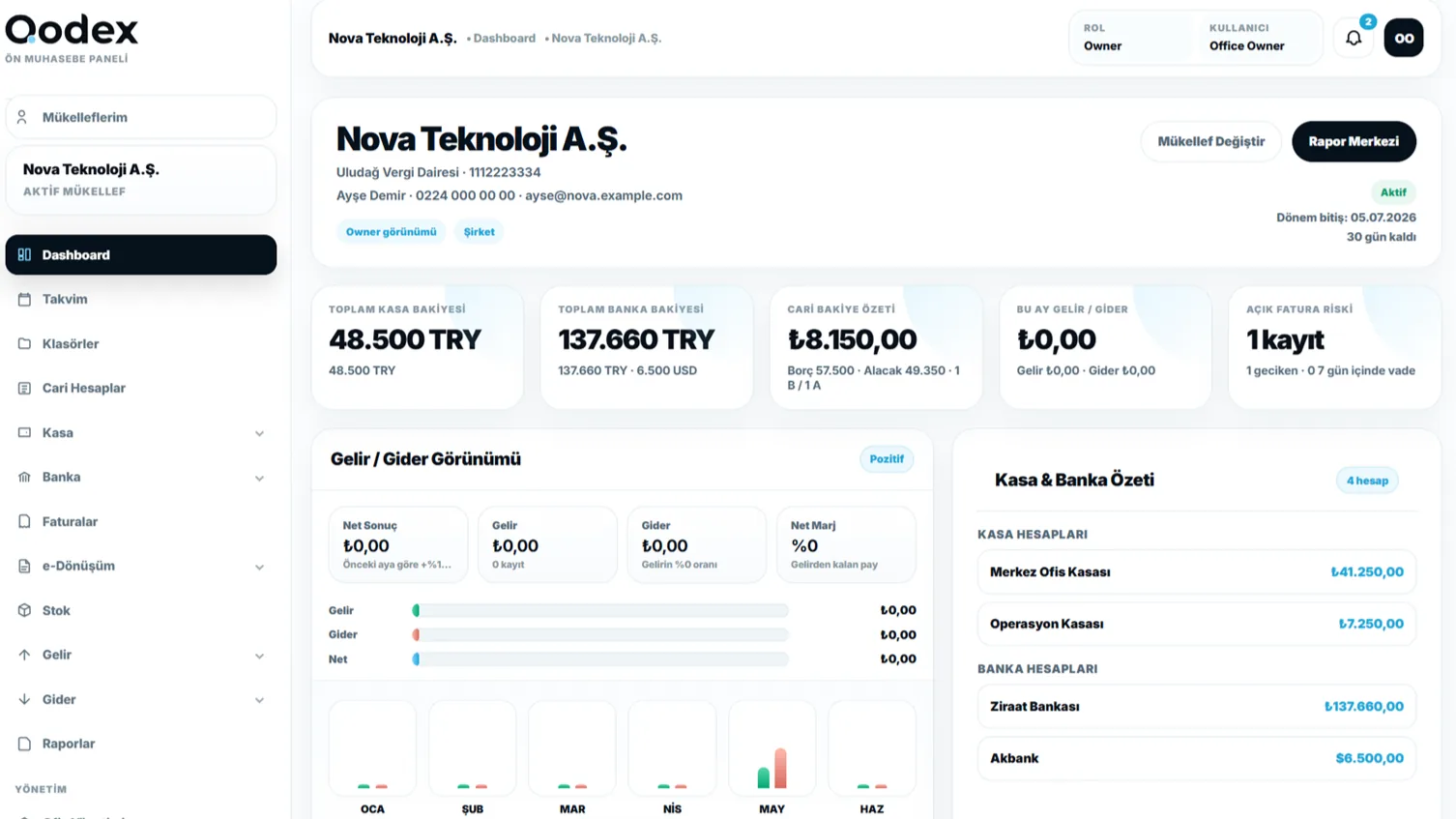Viewport: 1456px width, 819px height.
Task: Select Merkez Ofis Kasası account row
Action: tap(1197, 572)
